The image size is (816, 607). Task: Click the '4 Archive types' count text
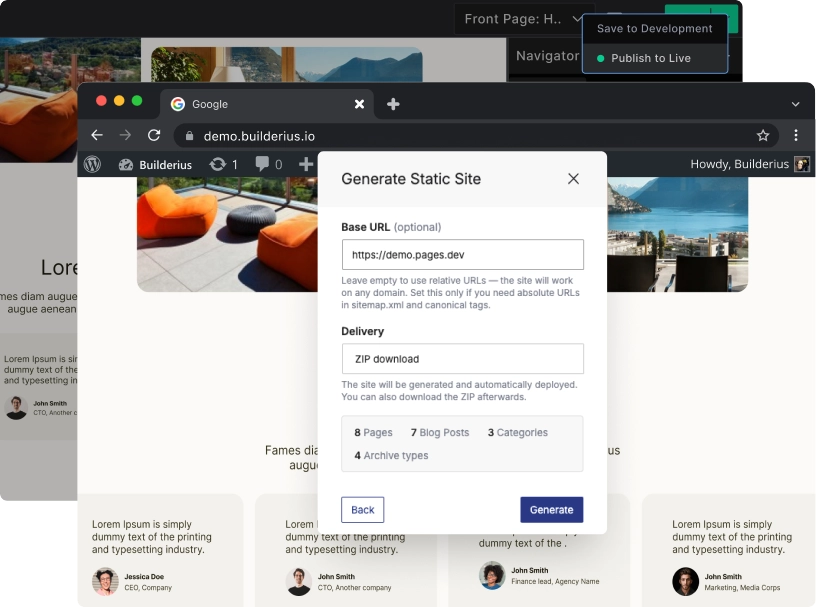pyautogui.click(x=391, y=456)
